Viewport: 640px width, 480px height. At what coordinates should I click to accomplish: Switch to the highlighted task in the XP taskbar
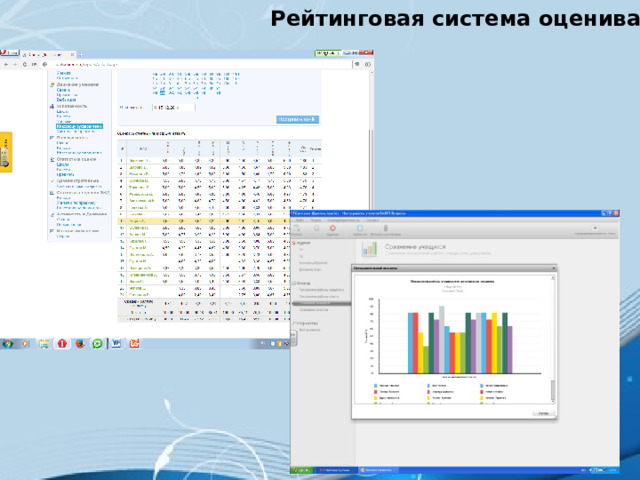[378, 470]
